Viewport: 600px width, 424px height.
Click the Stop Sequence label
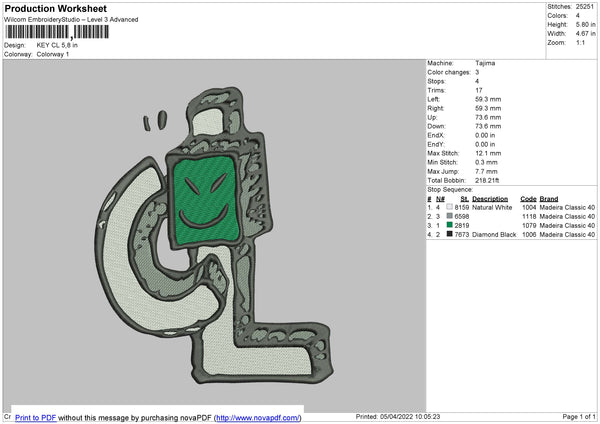pos(450,188)
